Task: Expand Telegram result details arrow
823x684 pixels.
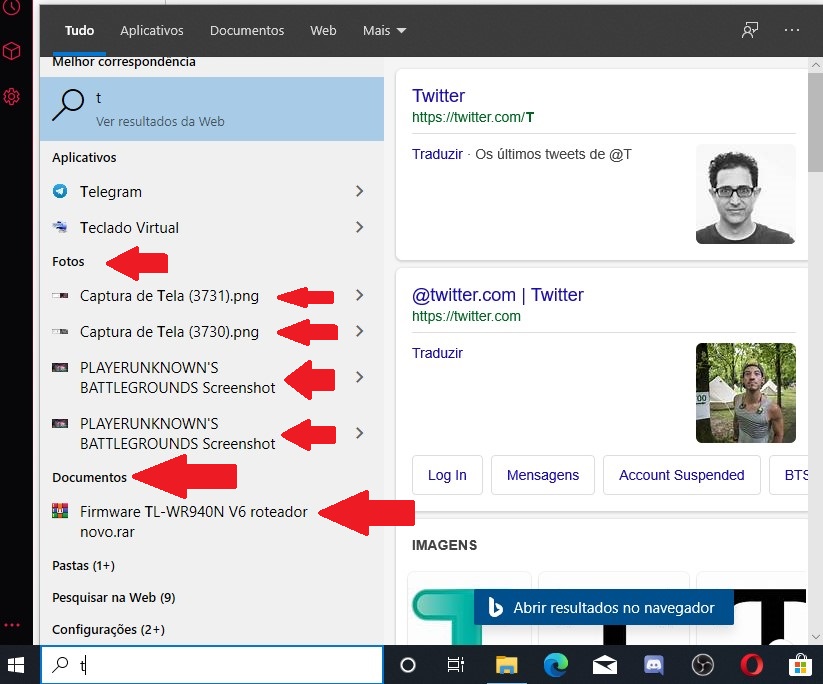Action: point(360,191)
